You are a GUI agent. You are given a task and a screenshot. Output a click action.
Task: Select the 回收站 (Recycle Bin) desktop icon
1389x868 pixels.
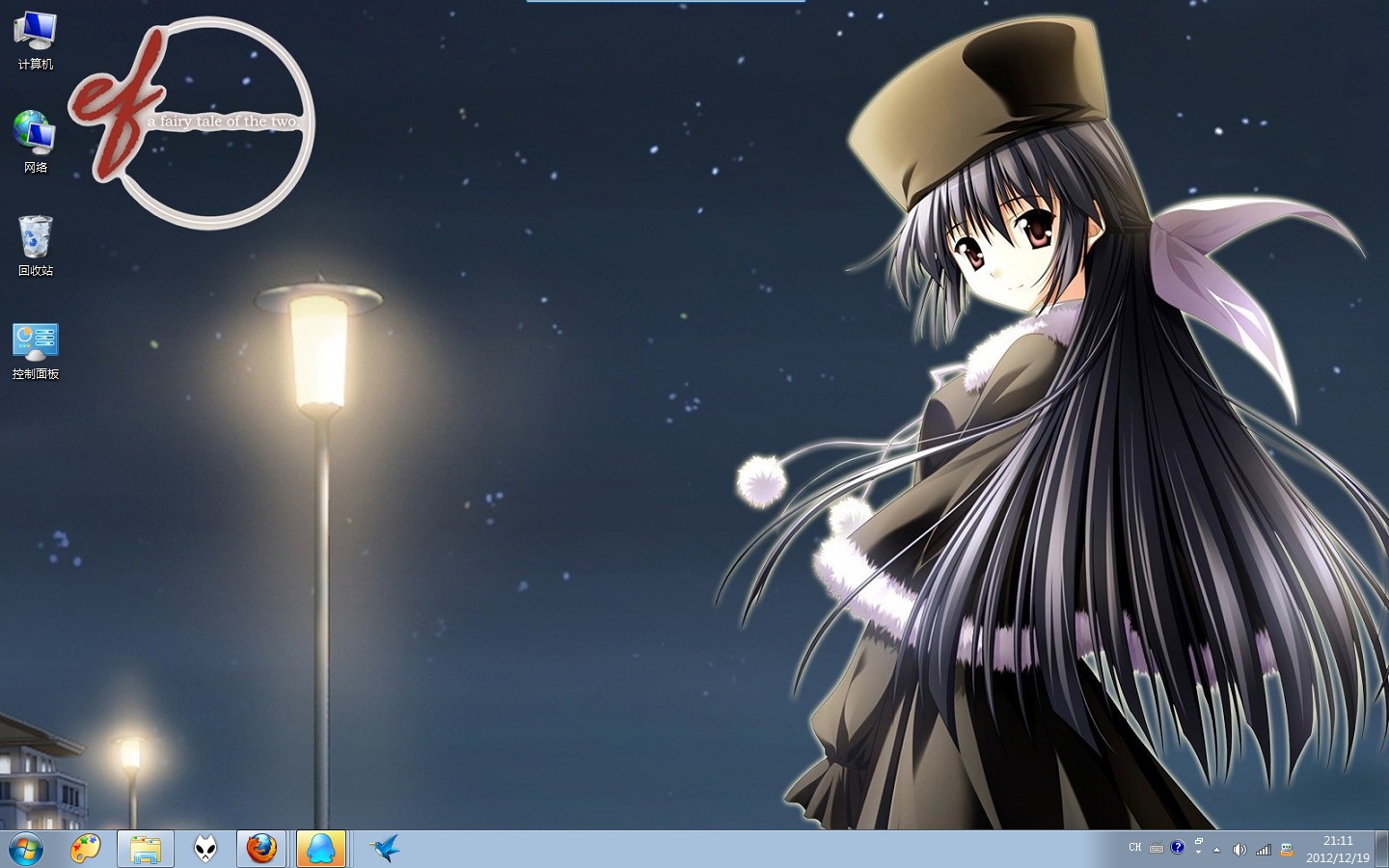[36, 246]
